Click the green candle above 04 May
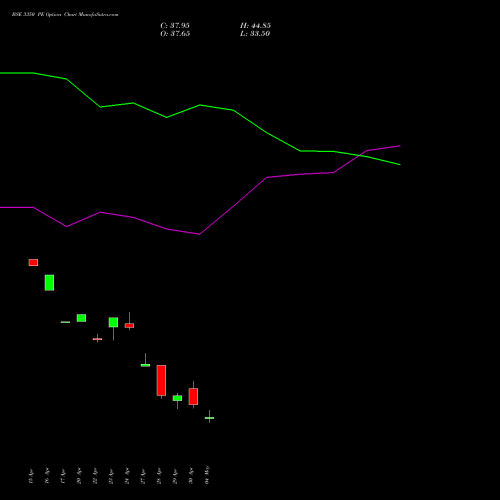The image size is (500, 500). coord(209,417)
